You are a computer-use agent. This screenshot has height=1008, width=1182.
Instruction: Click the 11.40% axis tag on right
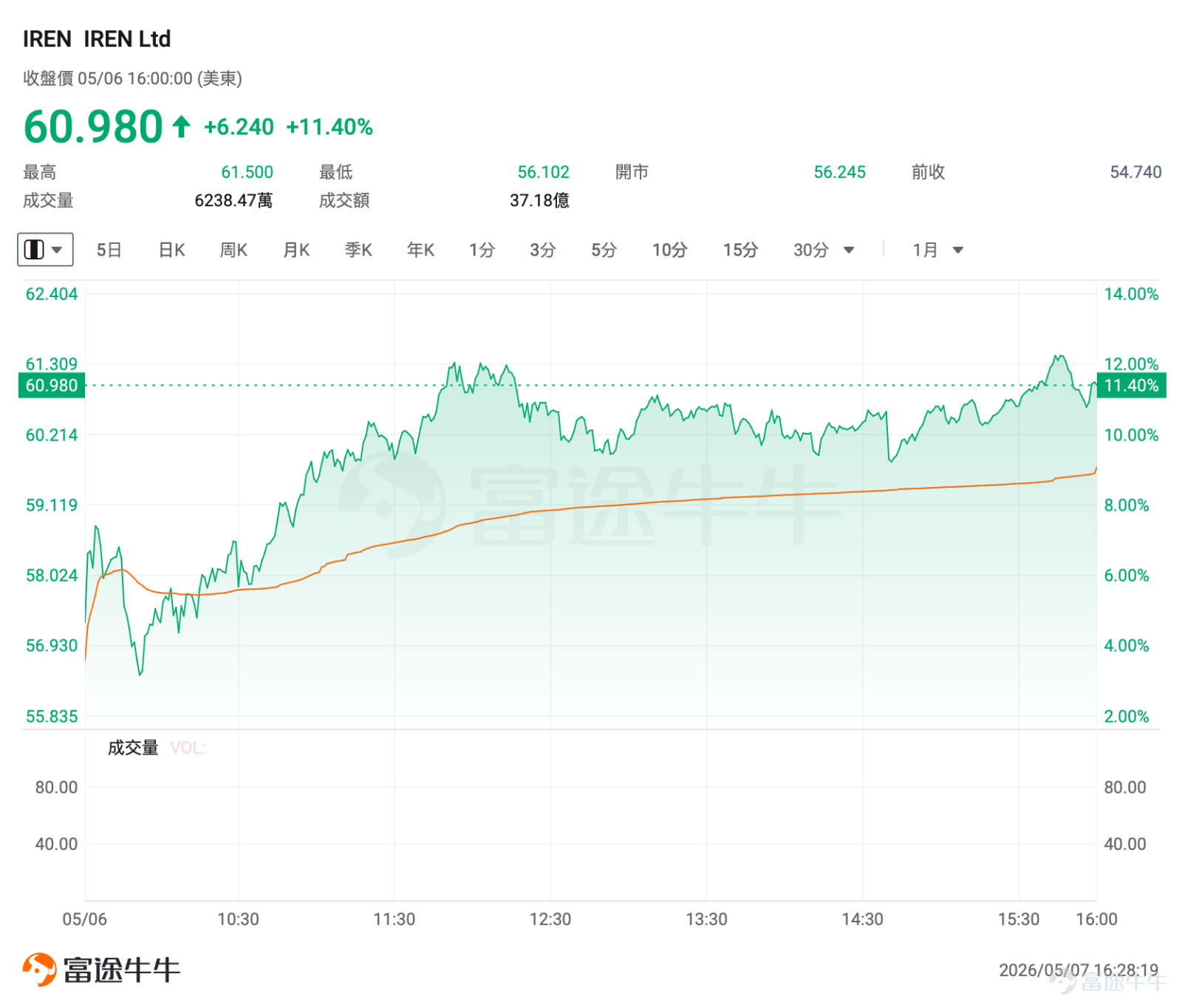(1131, 386)
